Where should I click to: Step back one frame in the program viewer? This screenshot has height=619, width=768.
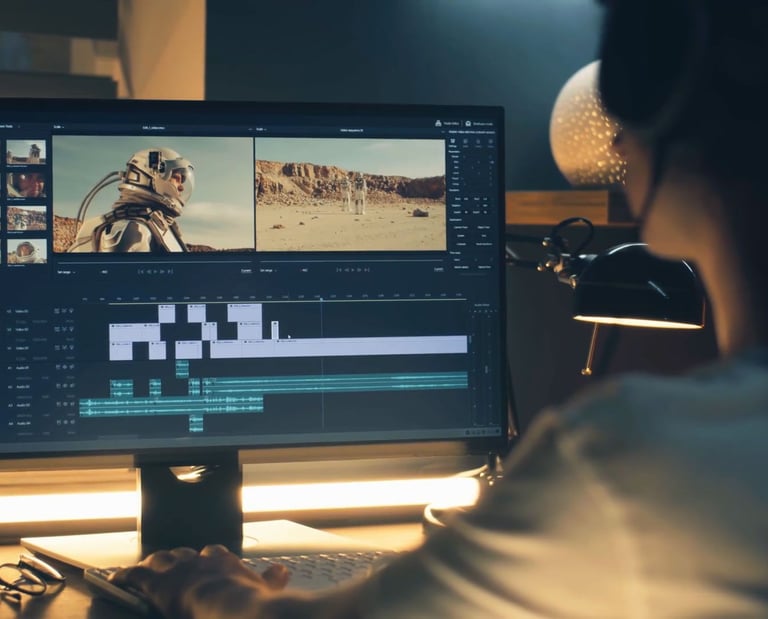click(x=346, y=270)
